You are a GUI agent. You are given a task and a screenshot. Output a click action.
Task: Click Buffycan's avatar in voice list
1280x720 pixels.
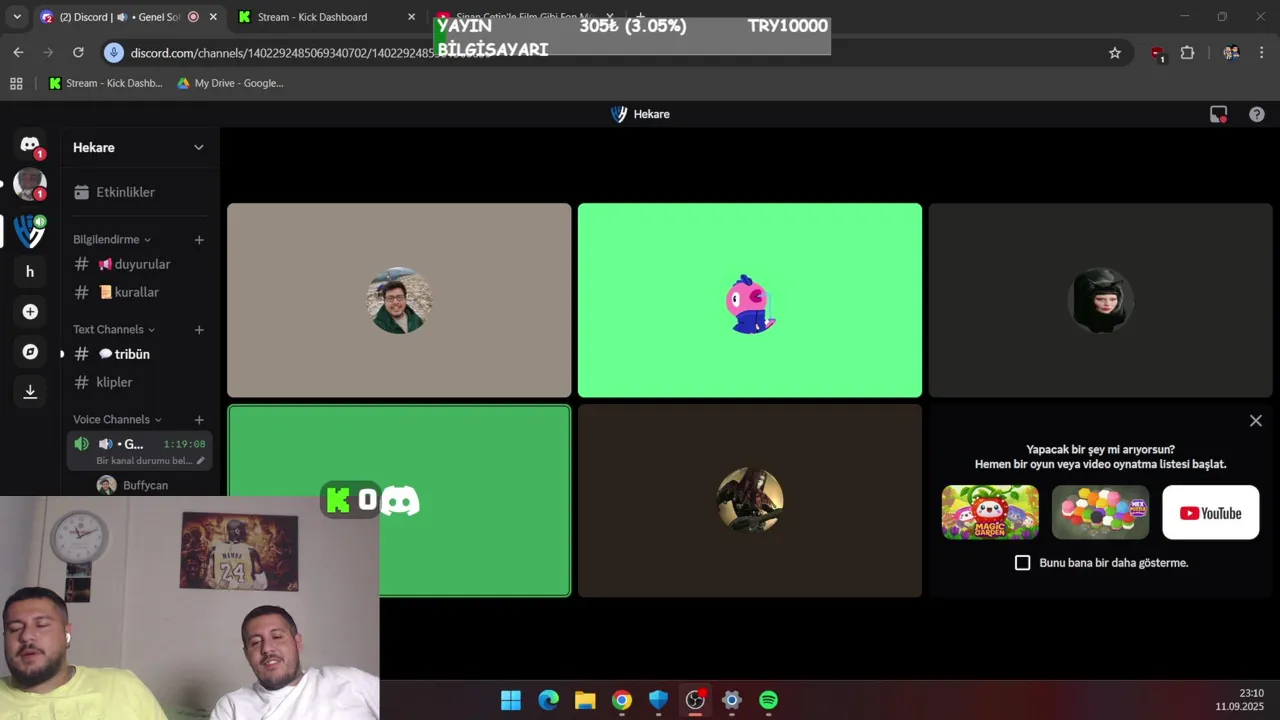click(106, 485)
